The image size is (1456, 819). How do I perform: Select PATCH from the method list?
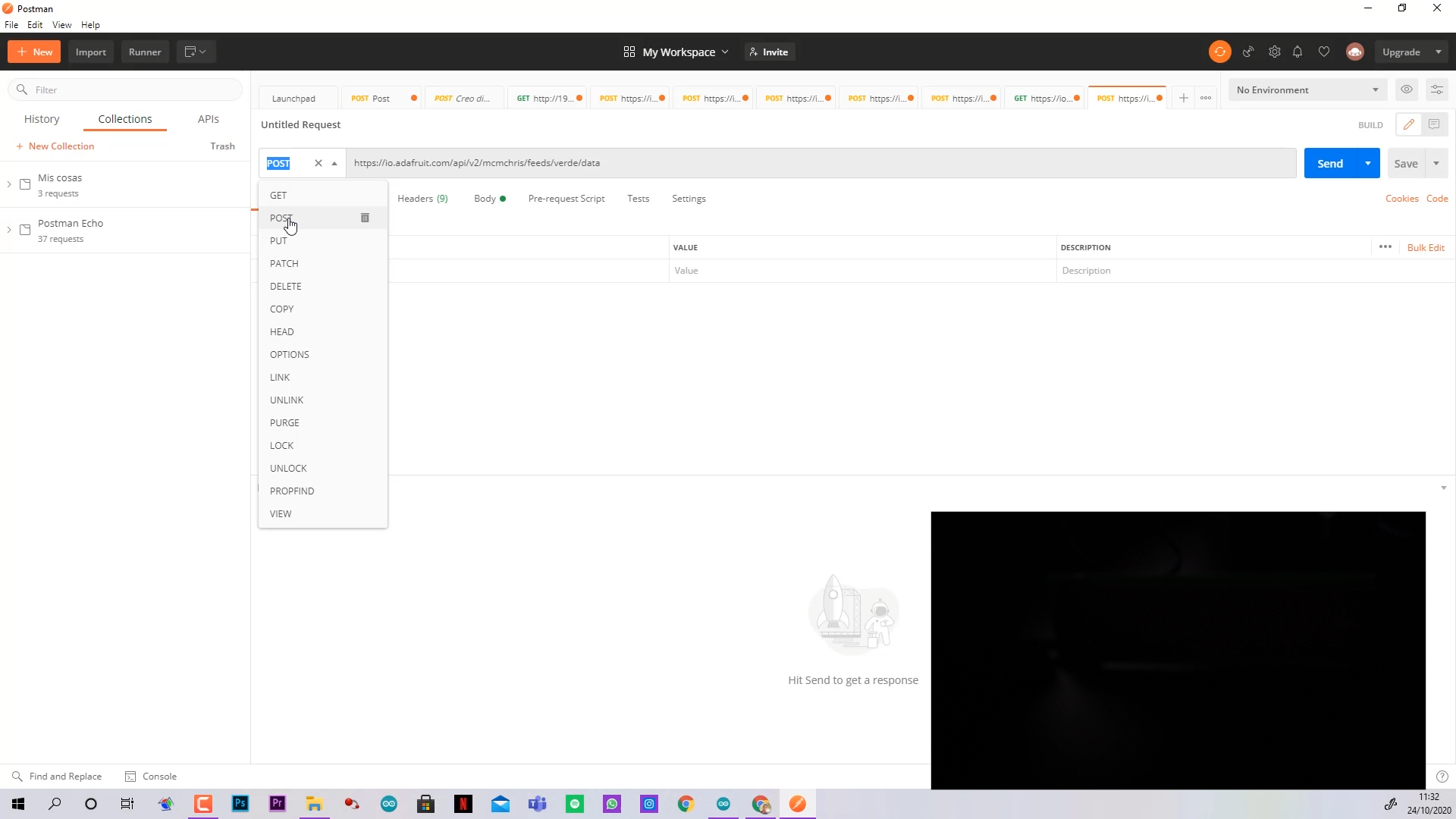point(322,263)
